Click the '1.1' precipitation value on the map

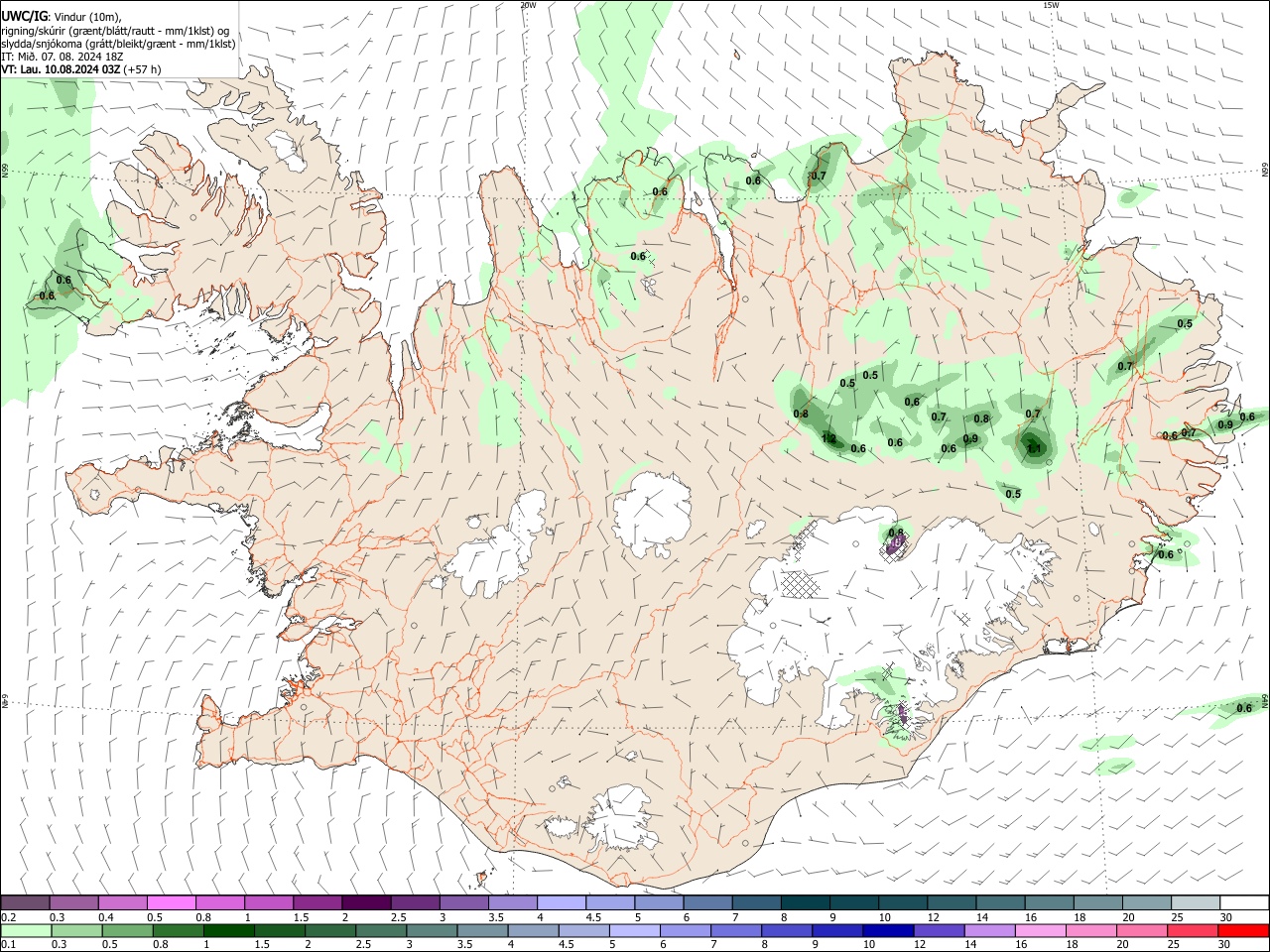click(x=1035, y=448)
